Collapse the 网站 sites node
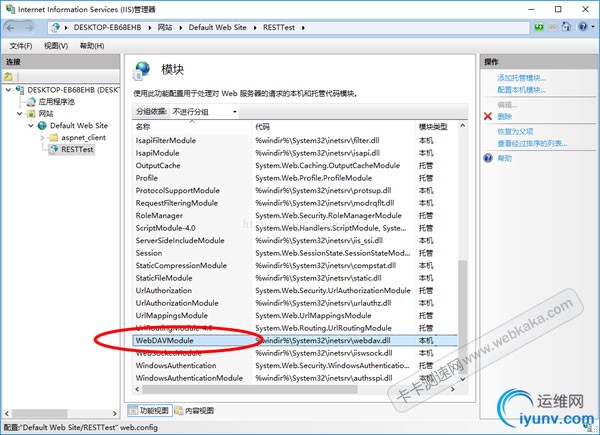 click(x=20, y=114)
